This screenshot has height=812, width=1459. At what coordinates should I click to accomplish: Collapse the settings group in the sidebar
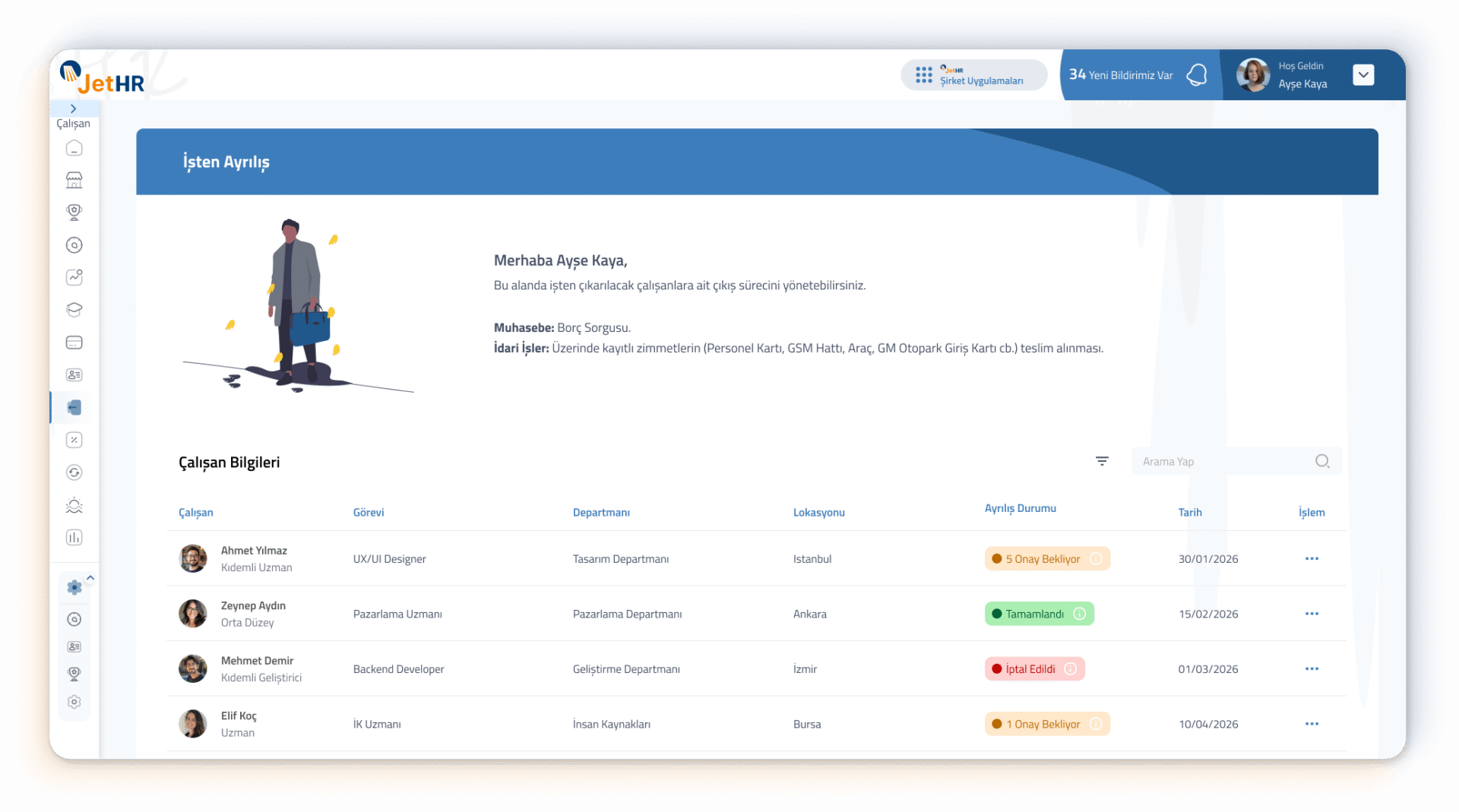click(x=90, y=578)
